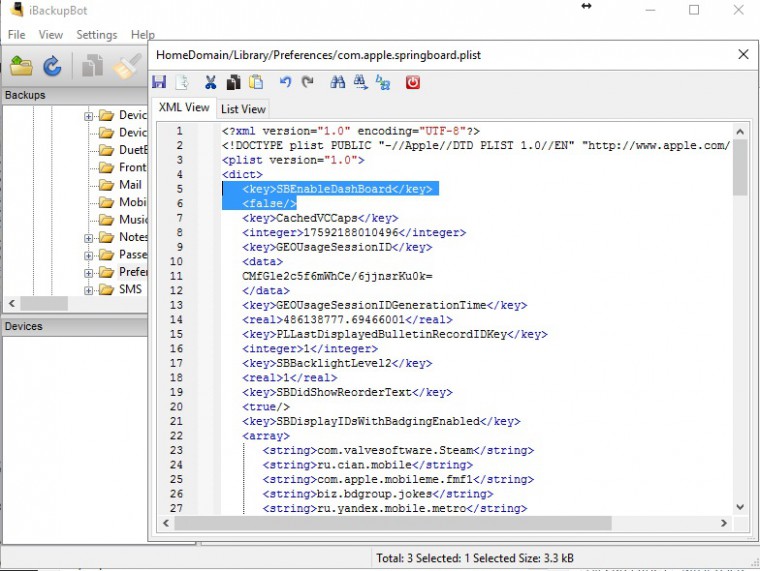Close the plist editor dialog
The image size is (760, 571).
(742, 55)
